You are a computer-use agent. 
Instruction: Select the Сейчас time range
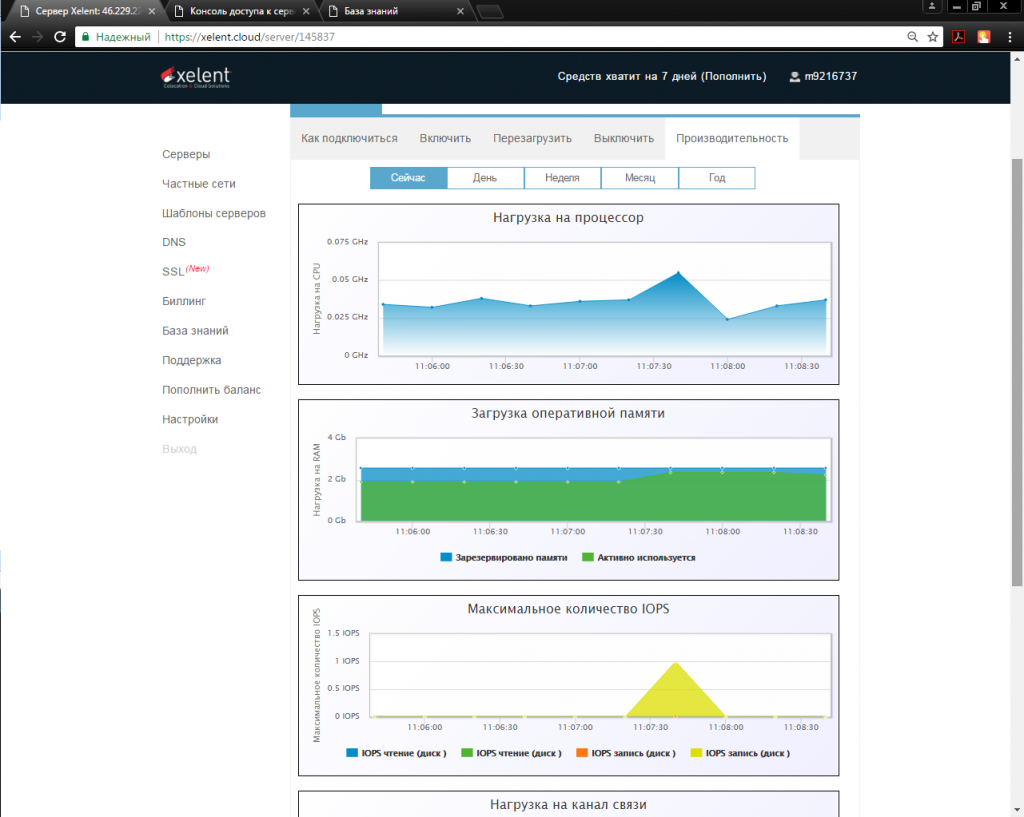click(x=408, y=178)
